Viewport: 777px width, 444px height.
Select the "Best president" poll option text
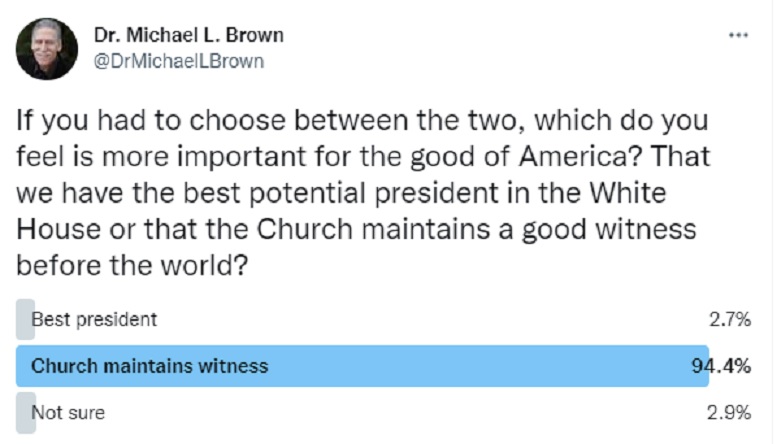tap(94, 320)
